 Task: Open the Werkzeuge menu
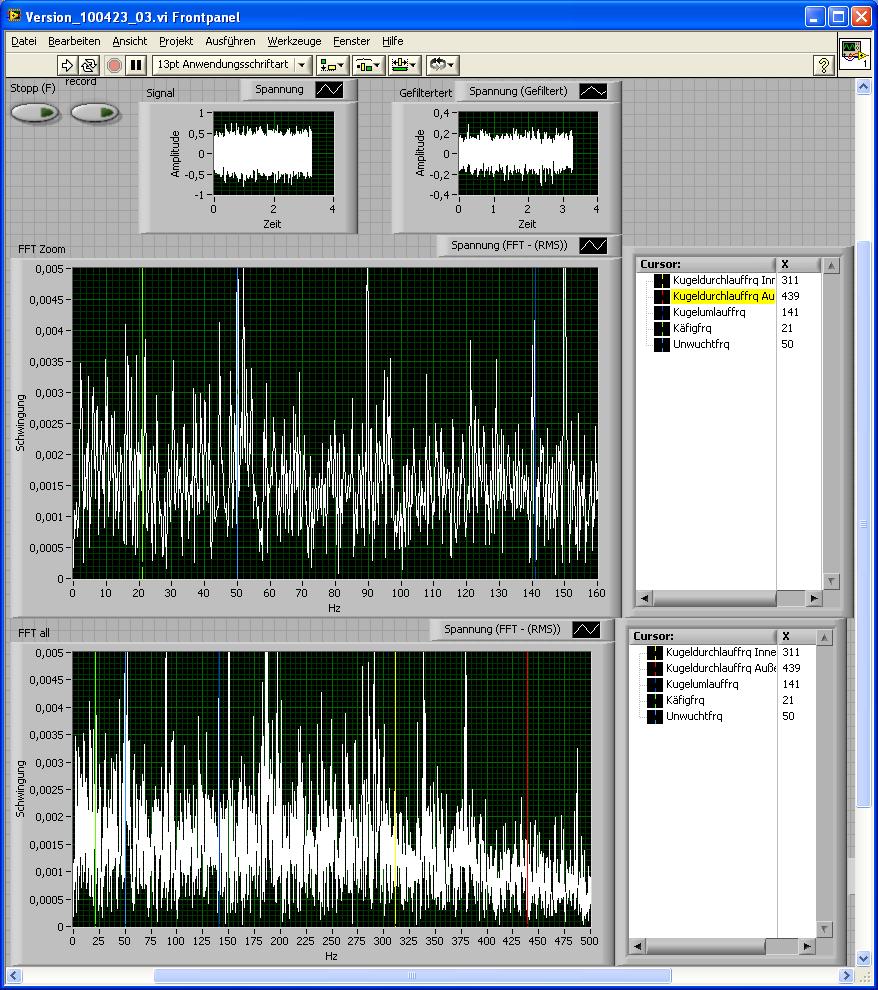coord(294,41)
